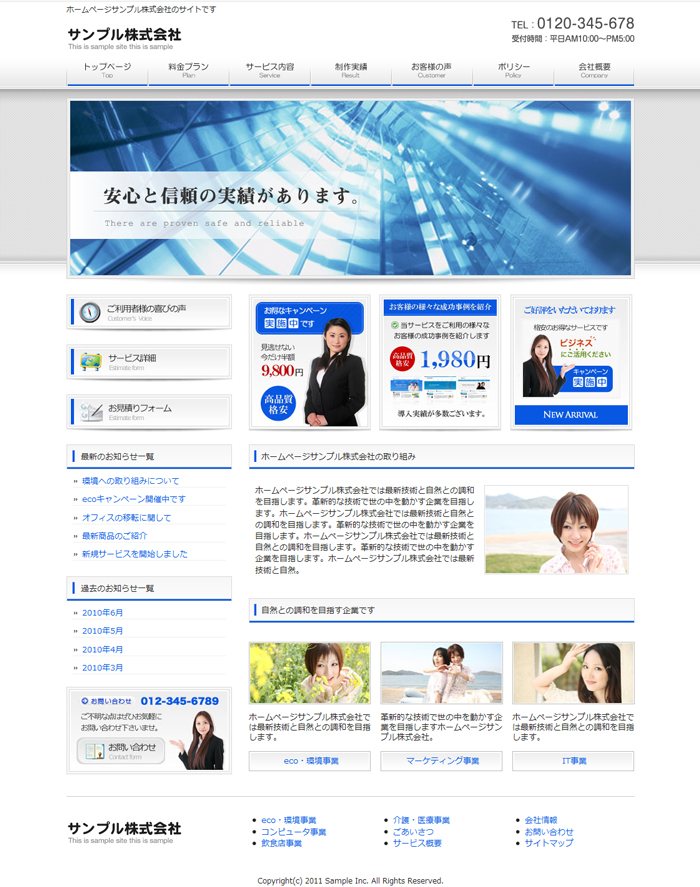700x887 pixels.
Task: Click the 1,980円 success stories banner
Action: pyautogui.click(x=441, y=362)
